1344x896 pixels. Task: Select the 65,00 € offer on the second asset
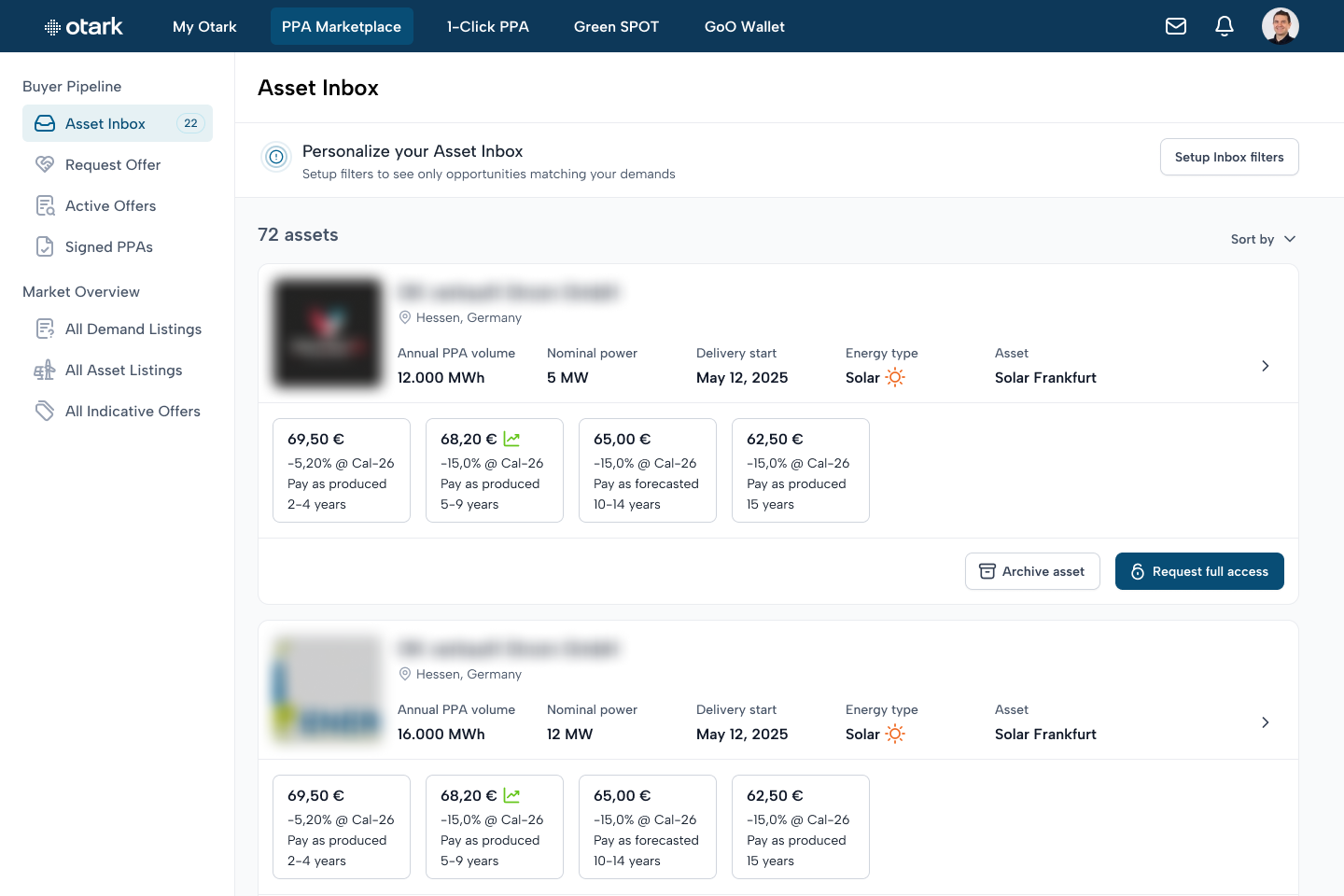coord(648,827)
